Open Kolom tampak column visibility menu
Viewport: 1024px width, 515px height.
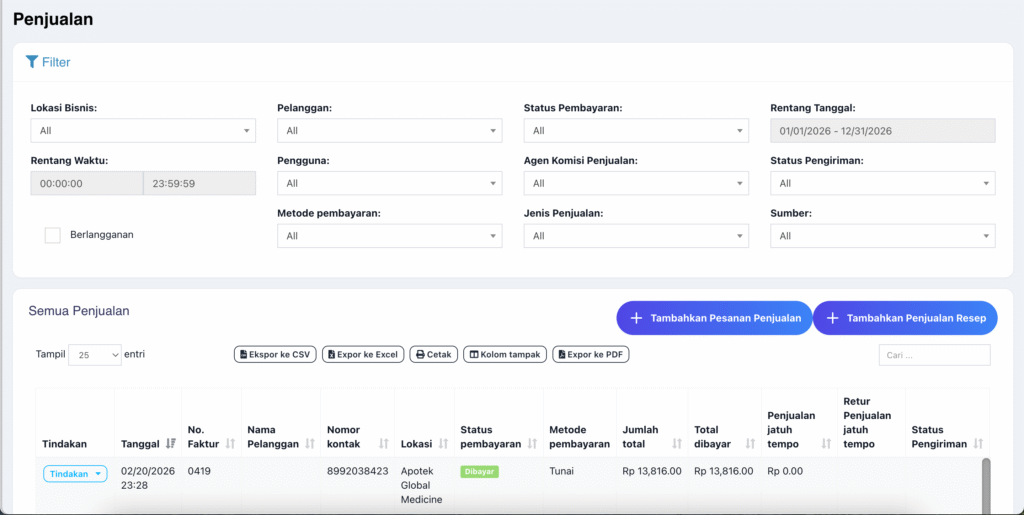tap(505, 354)
